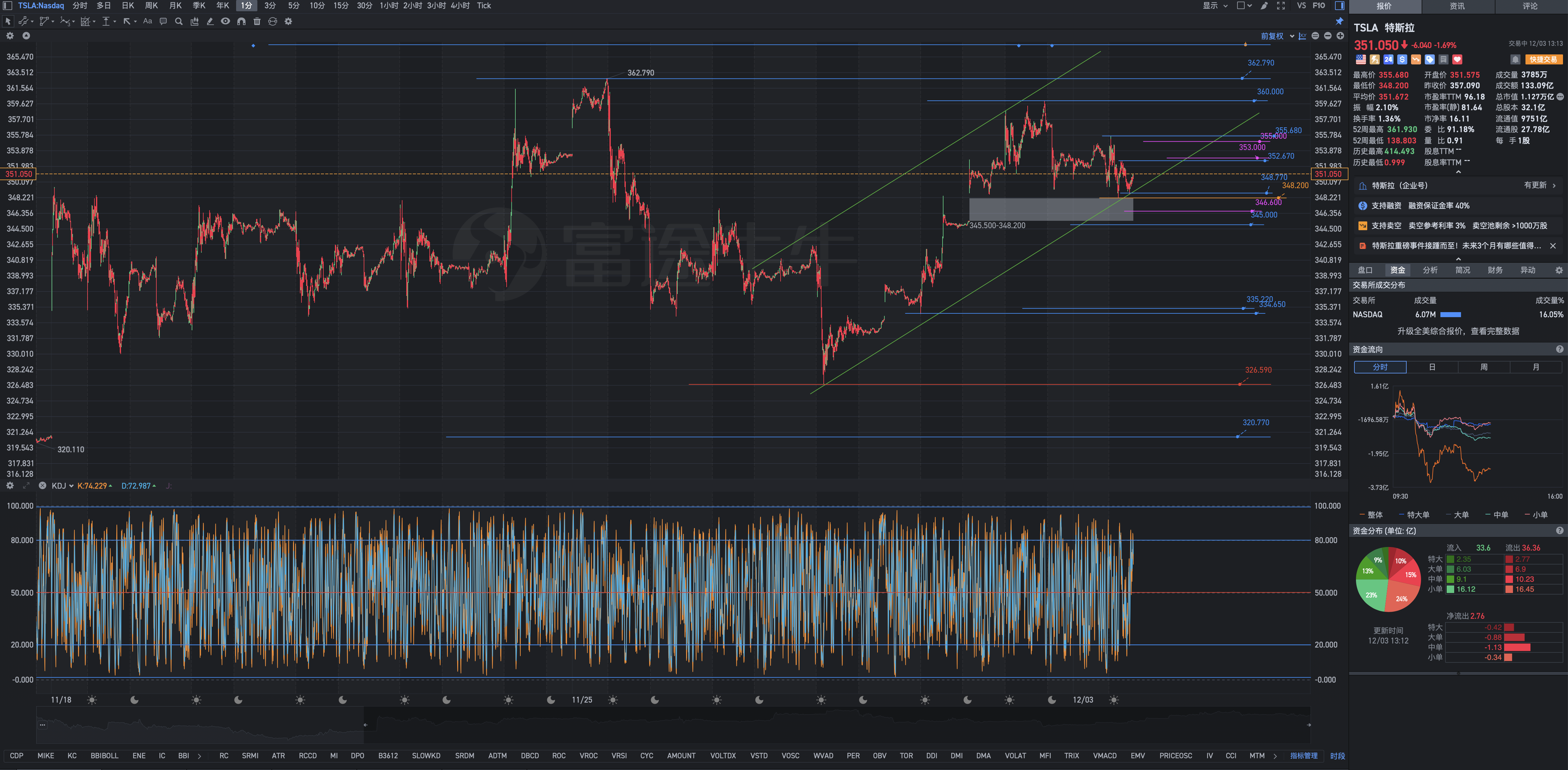The height and width of the screenshot is (770, 1568).
Task: Reset chart zoom with equals icon
Action: coord(1315,36)
